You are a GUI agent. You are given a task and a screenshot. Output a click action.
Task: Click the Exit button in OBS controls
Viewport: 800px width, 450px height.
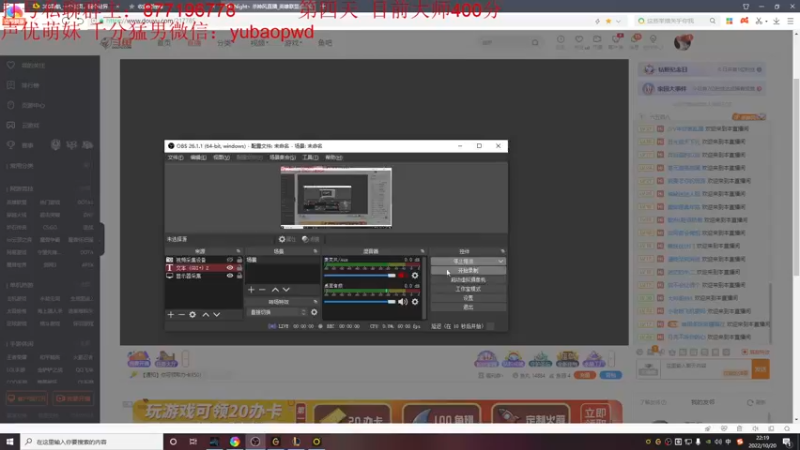pyautogui.click(x=468, y=307)
